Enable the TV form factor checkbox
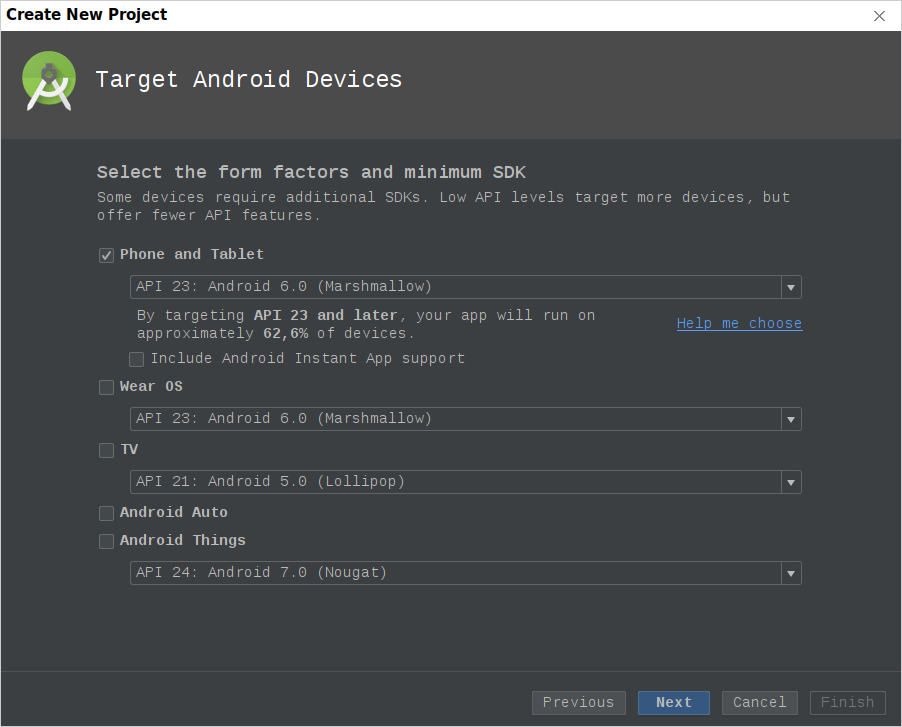Screen dimensions: 902x727 click(106, 450)
